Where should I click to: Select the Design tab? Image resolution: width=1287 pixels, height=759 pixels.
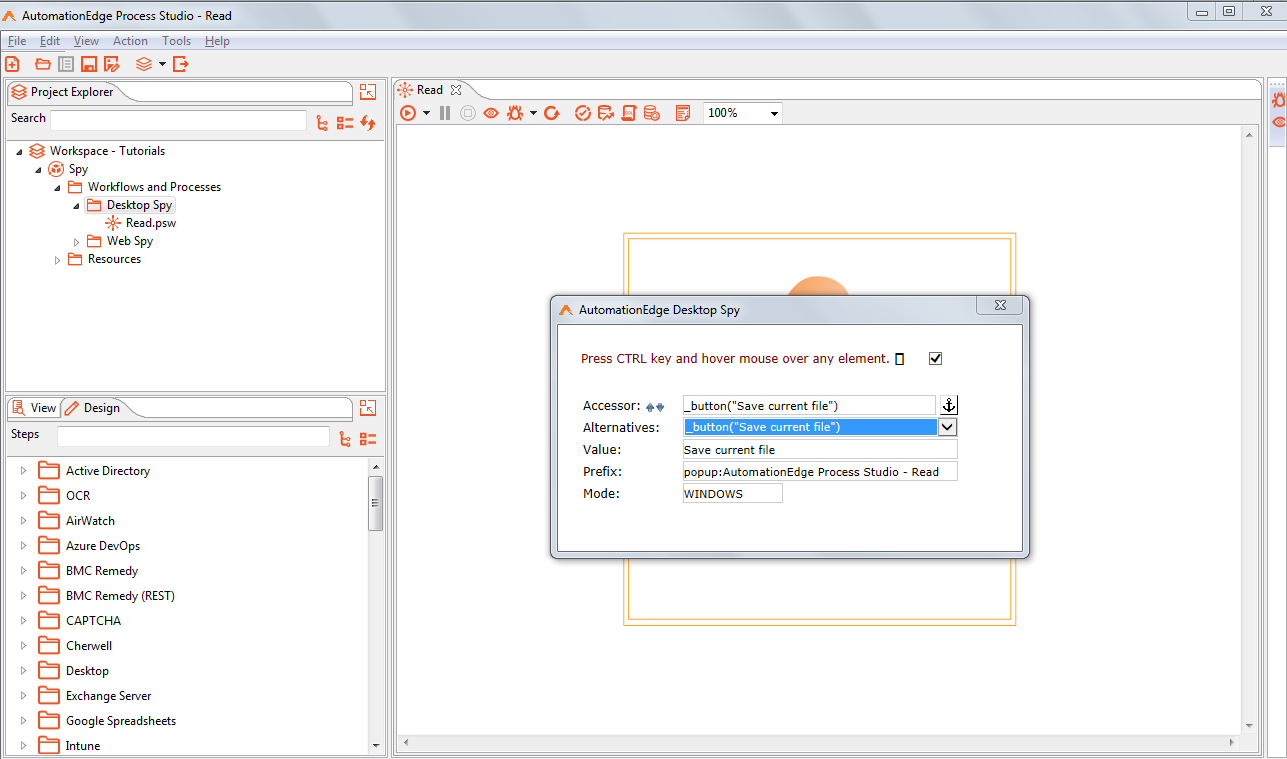(92, 407)
